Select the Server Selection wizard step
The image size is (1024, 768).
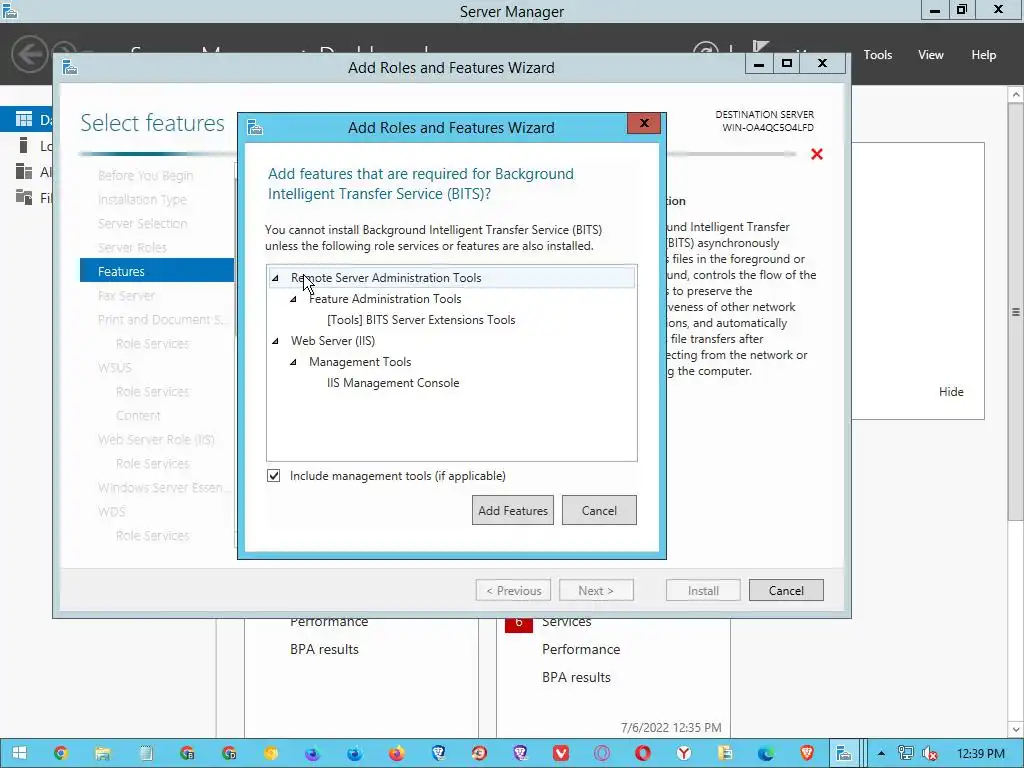142,223
